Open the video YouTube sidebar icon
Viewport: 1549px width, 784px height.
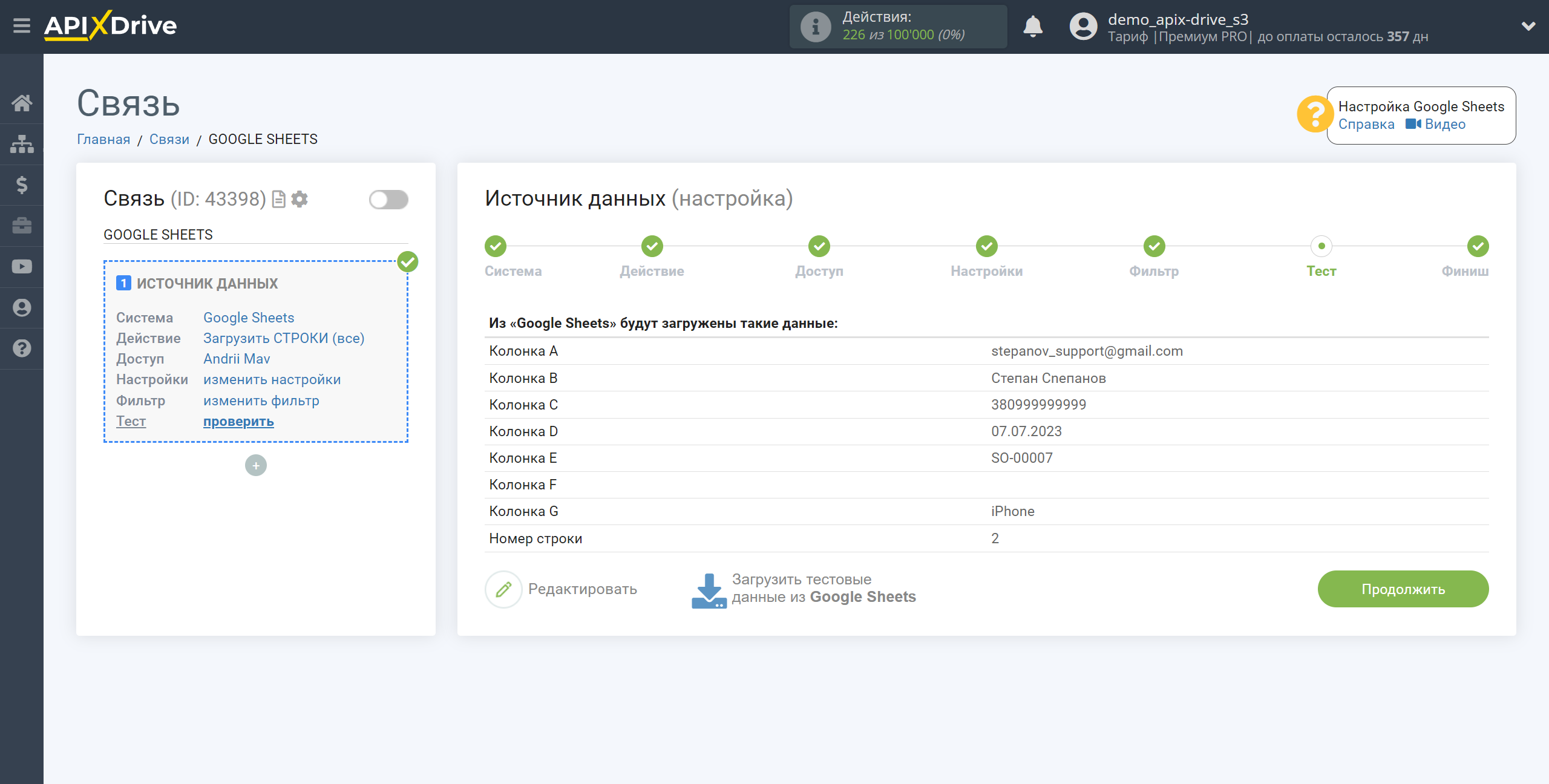(x=22, y=267)
